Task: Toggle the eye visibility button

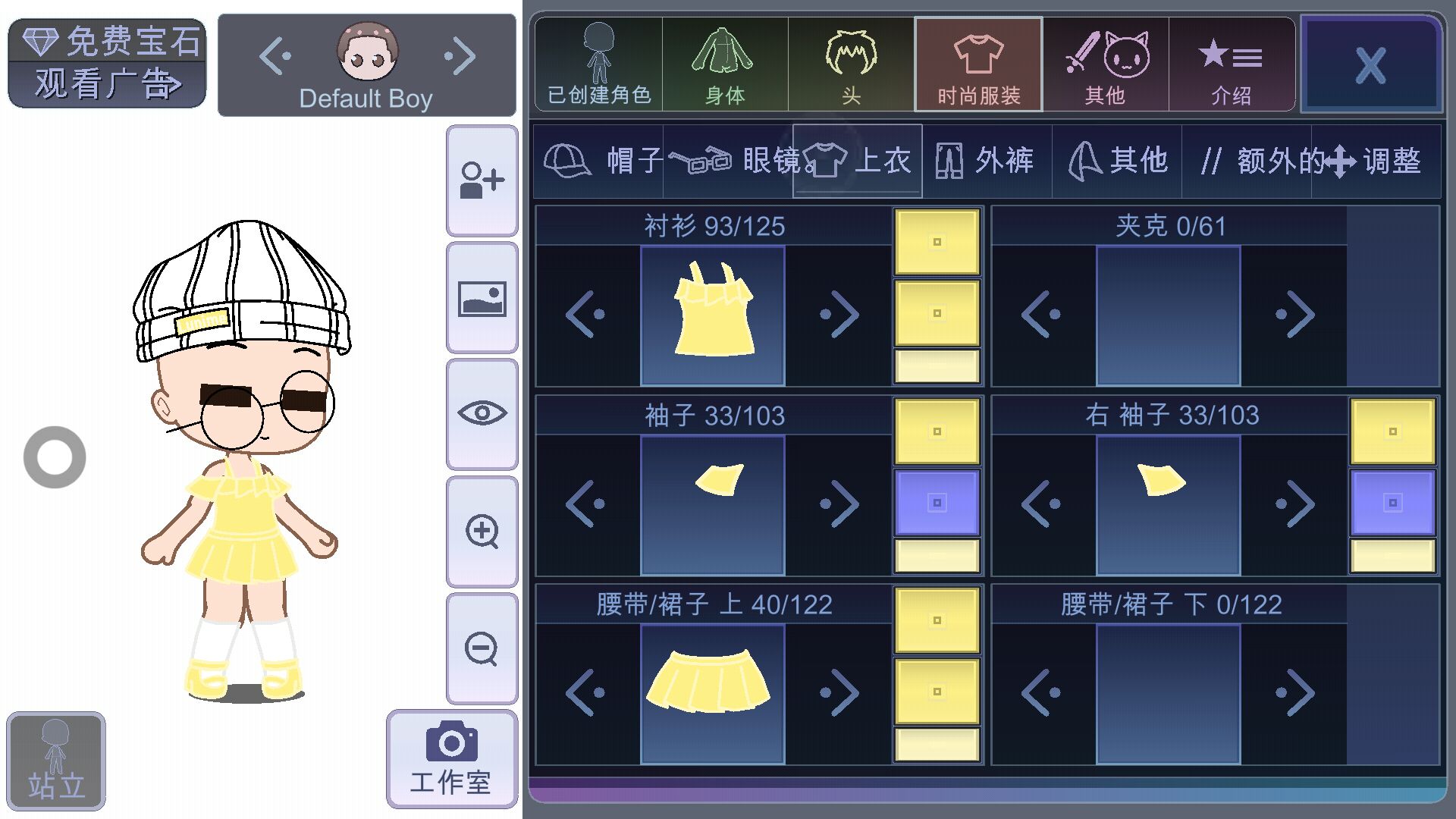Action: tap(482, 414)
